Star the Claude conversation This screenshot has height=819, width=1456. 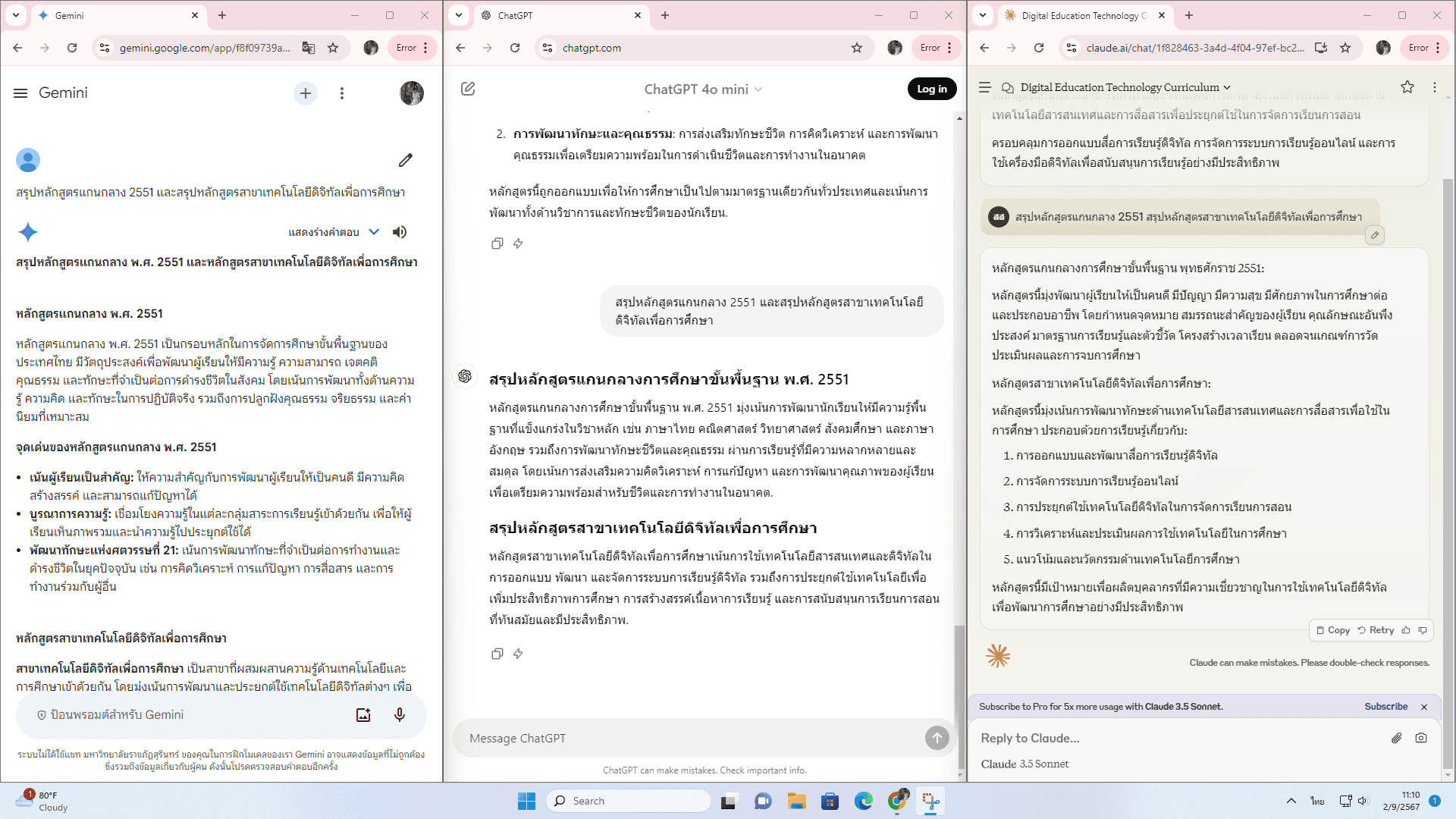tap(1407, 87)
